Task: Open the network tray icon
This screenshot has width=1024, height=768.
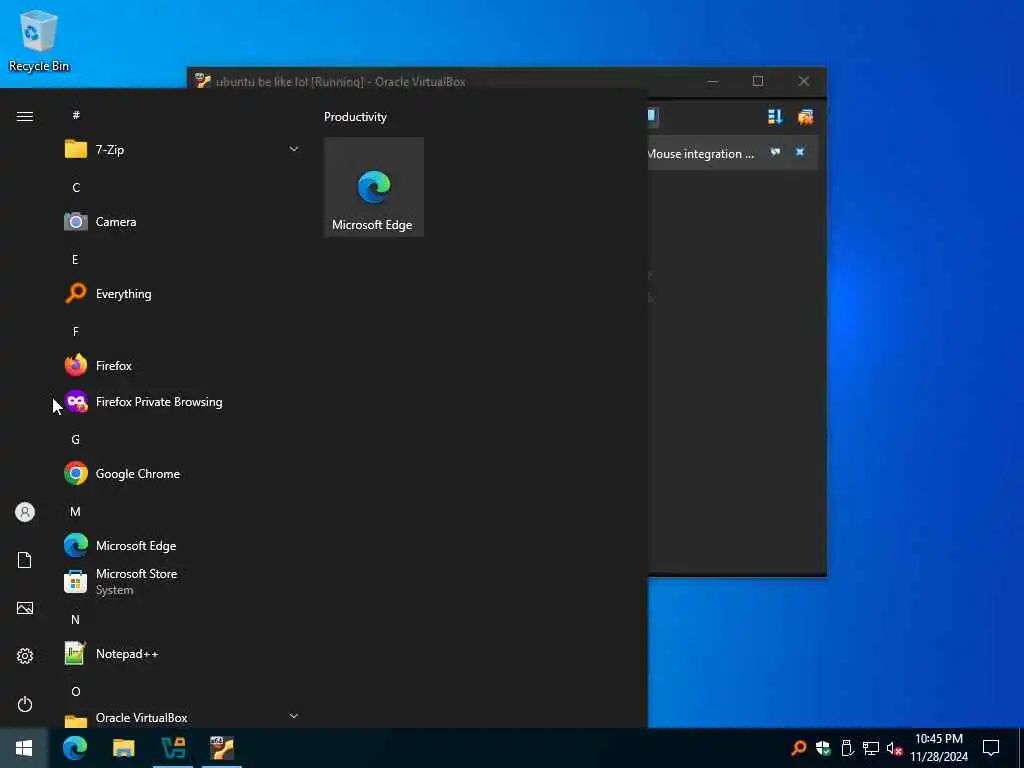Action: [871, 748]
